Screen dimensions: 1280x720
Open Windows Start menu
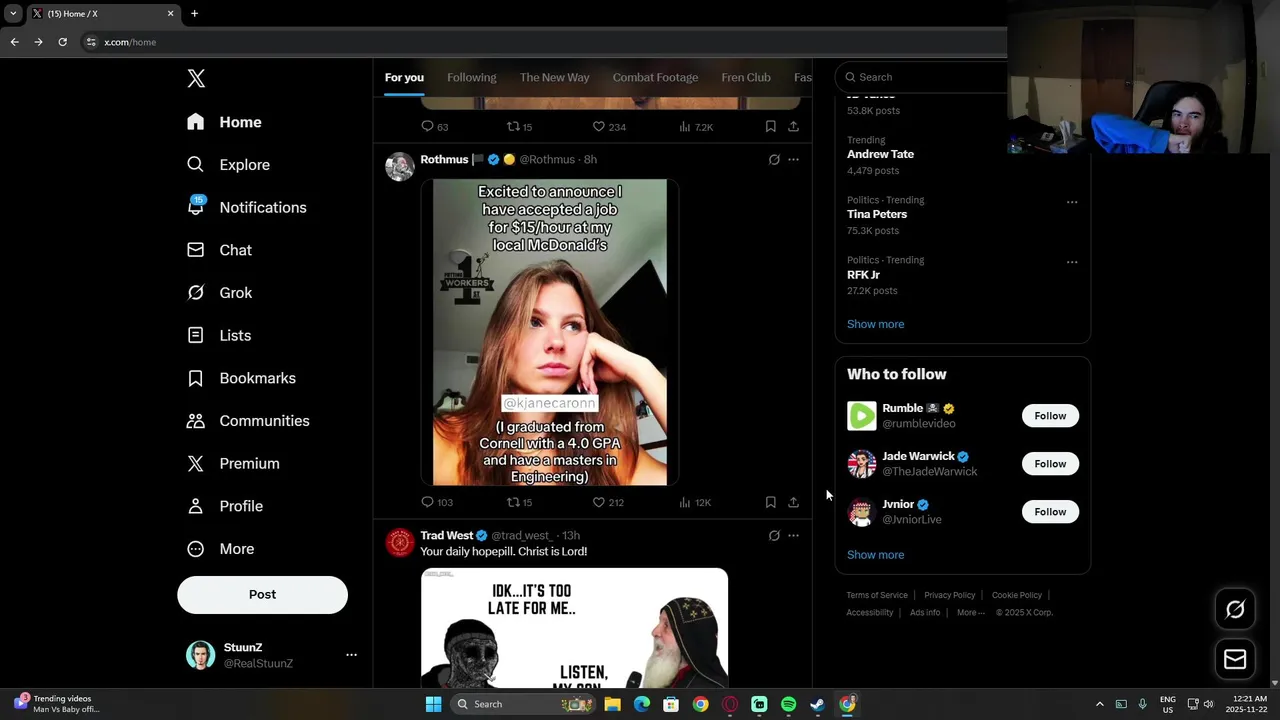click(433, 704)
